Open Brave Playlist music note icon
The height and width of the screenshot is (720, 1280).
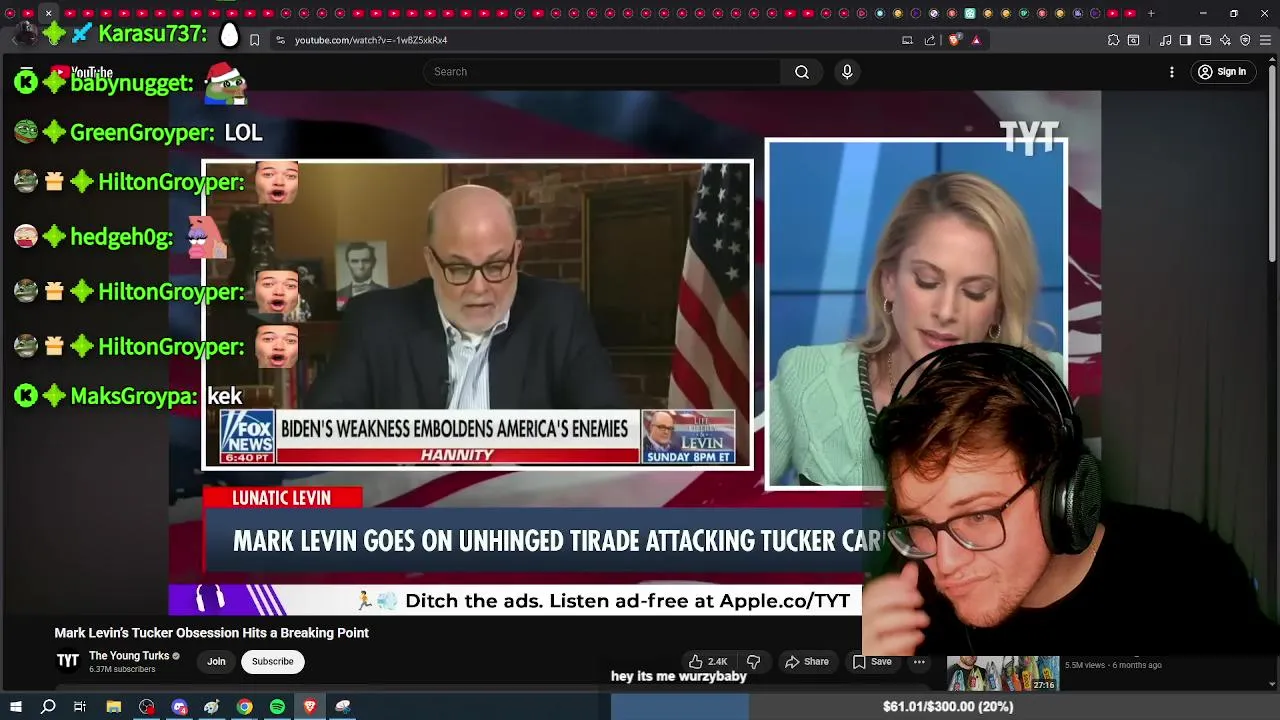pos(1165,40)
